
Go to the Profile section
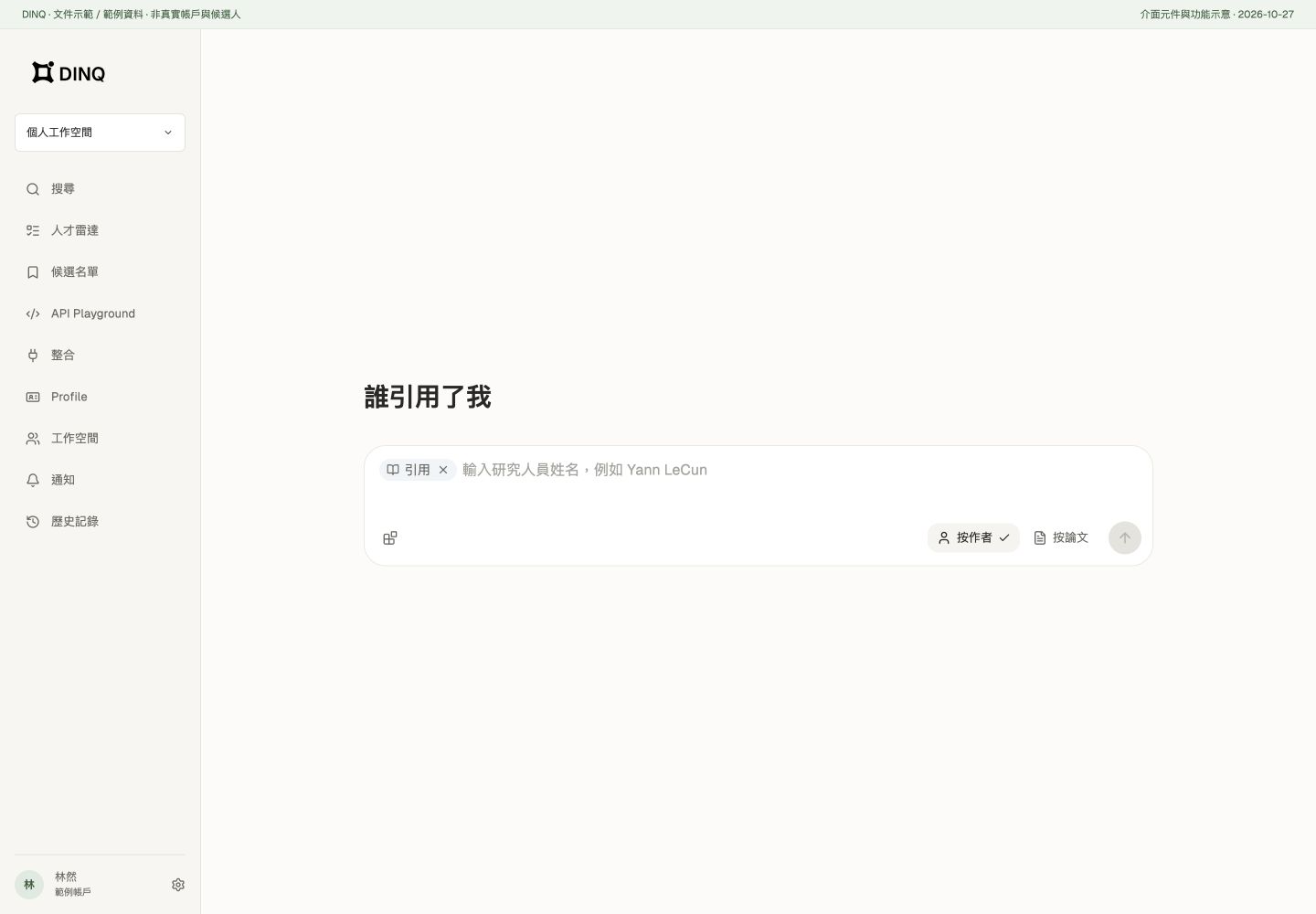pyautogui.click(x=100, y=397)
